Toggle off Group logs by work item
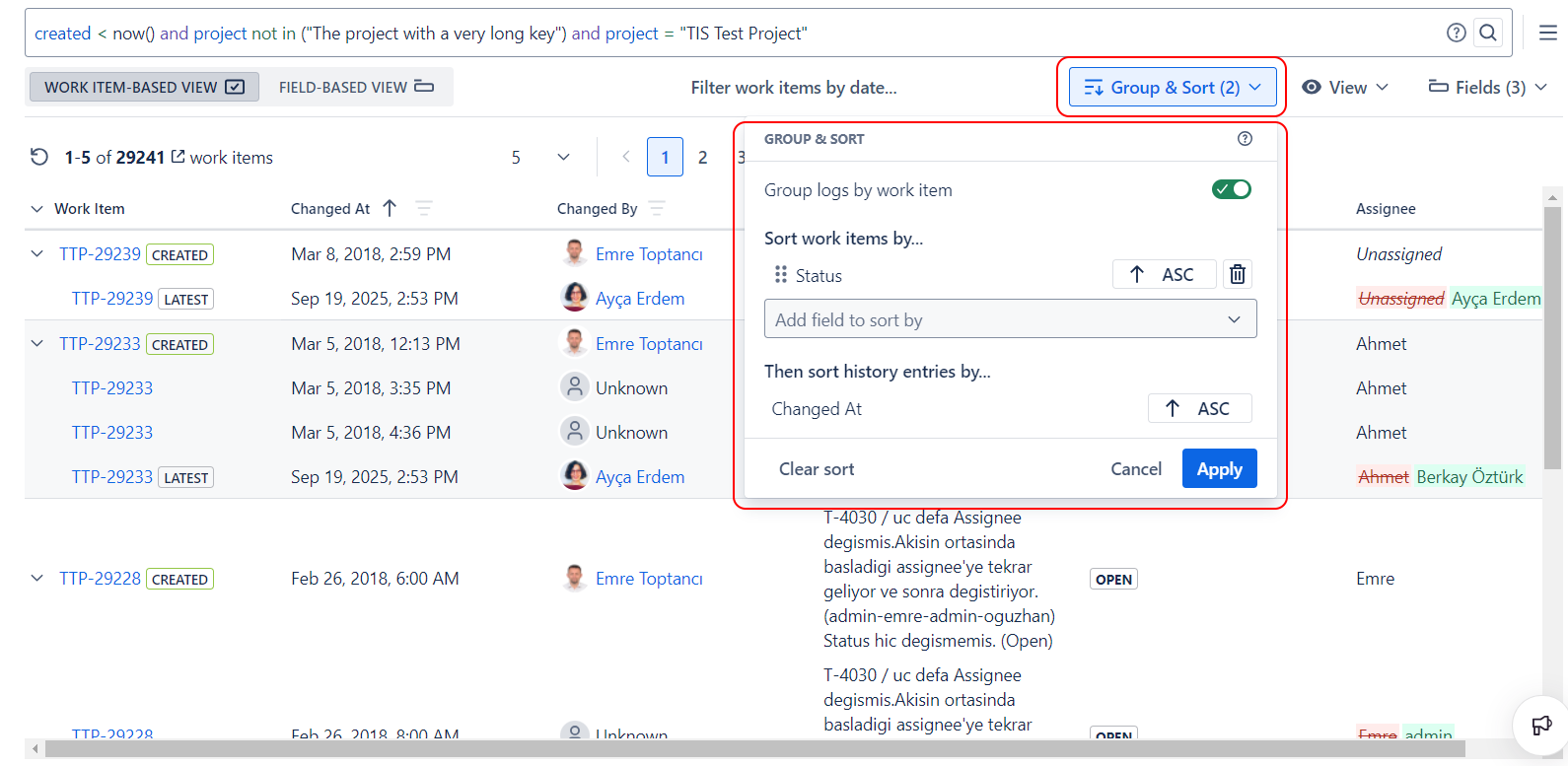The width and height of the screenshot is (1568, 766). [1231, 189]
